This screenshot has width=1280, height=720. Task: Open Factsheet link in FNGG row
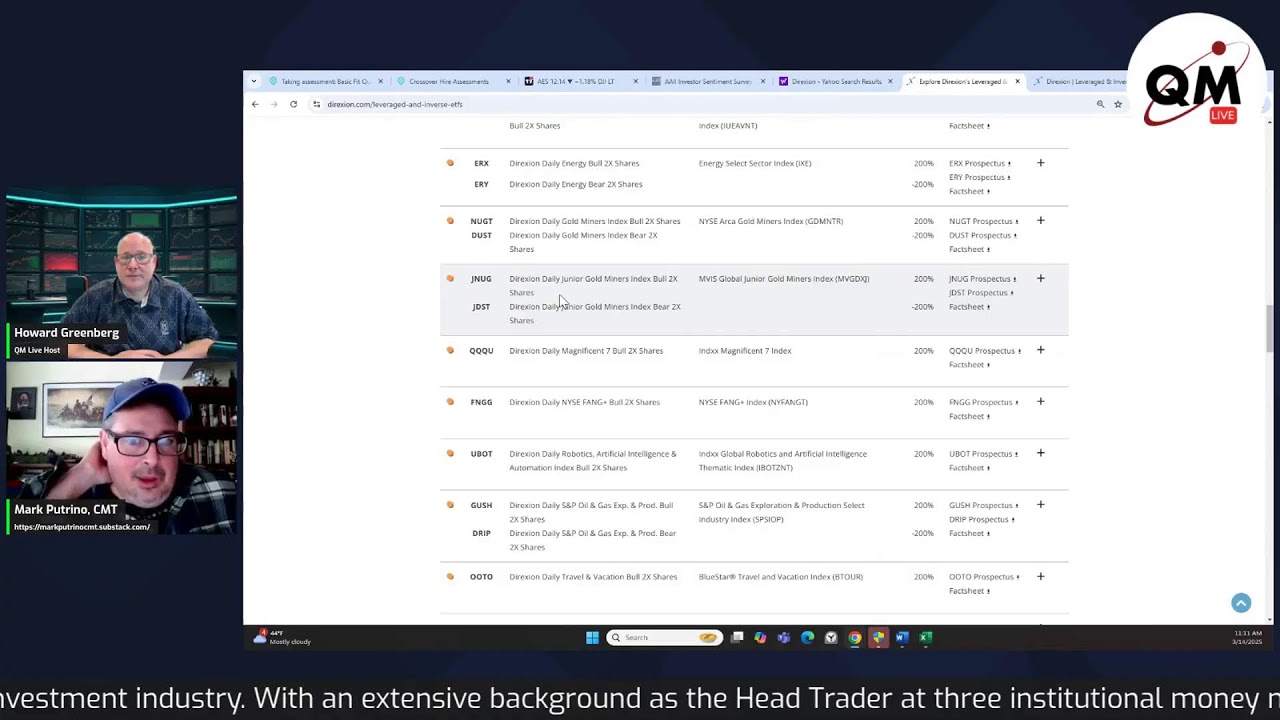click(x=969, y=416)
